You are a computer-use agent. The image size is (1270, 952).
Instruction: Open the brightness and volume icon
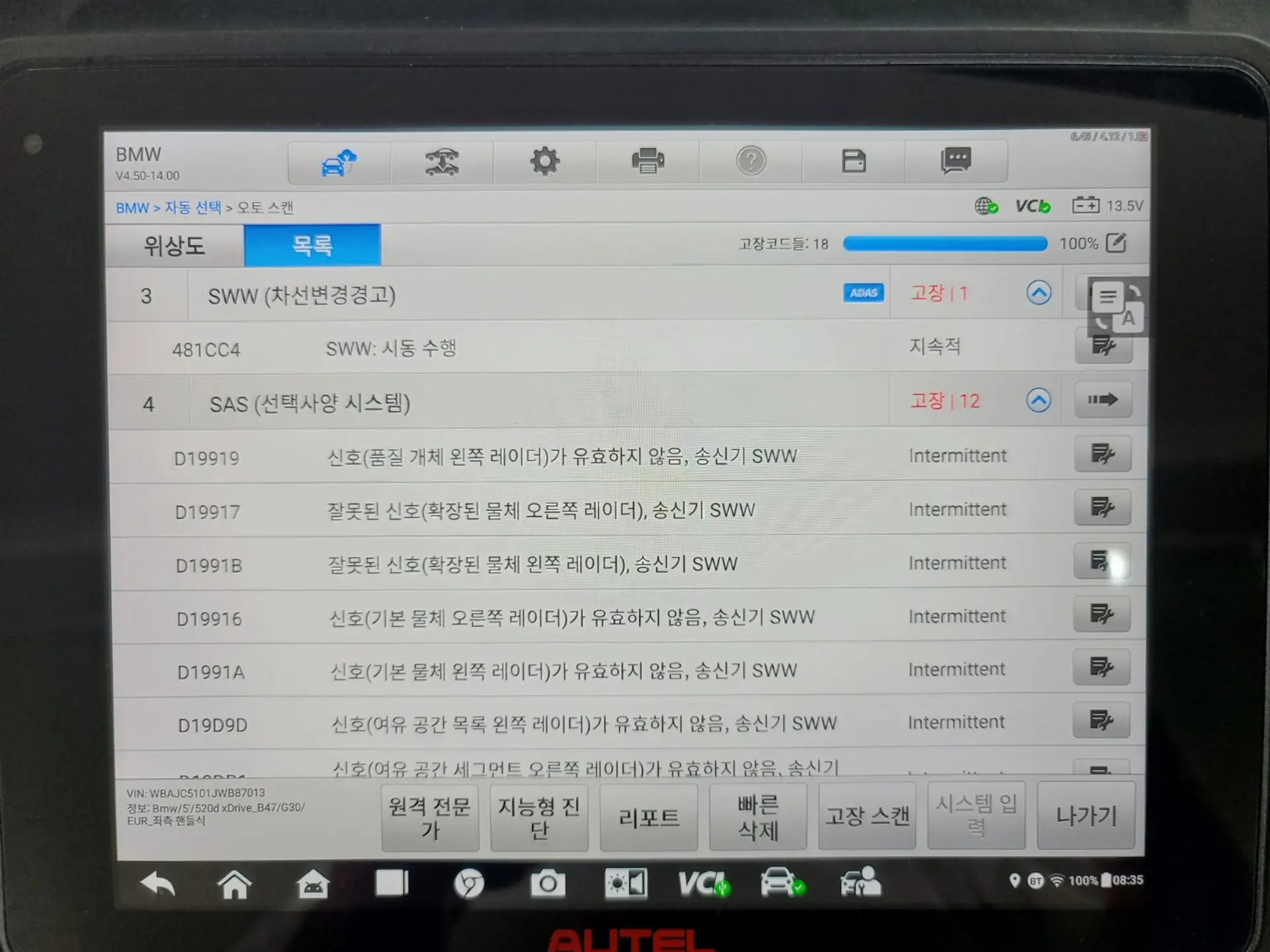pyautogui.click(x=626, y=883)
